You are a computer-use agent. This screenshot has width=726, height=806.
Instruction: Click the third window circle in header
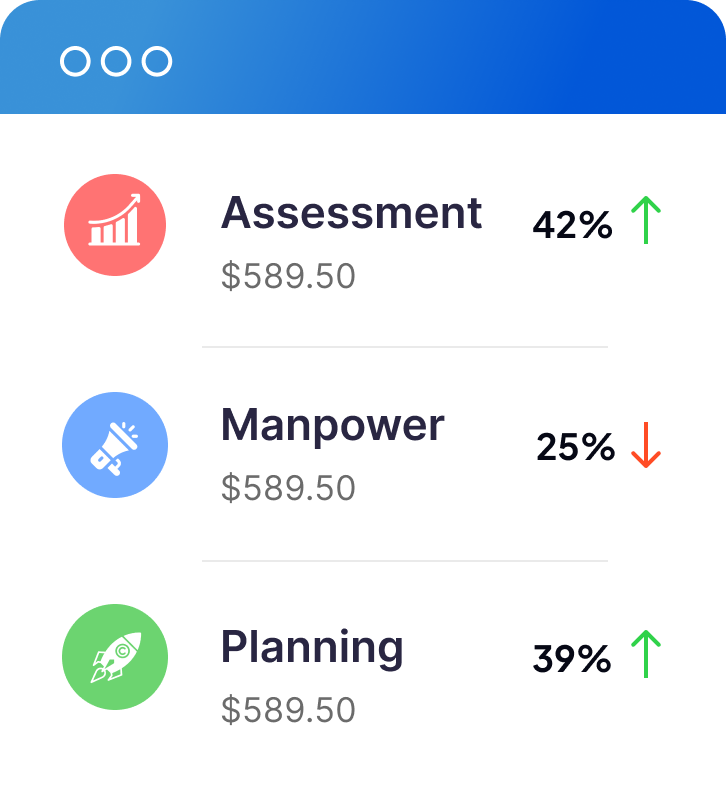coord(157,61)
